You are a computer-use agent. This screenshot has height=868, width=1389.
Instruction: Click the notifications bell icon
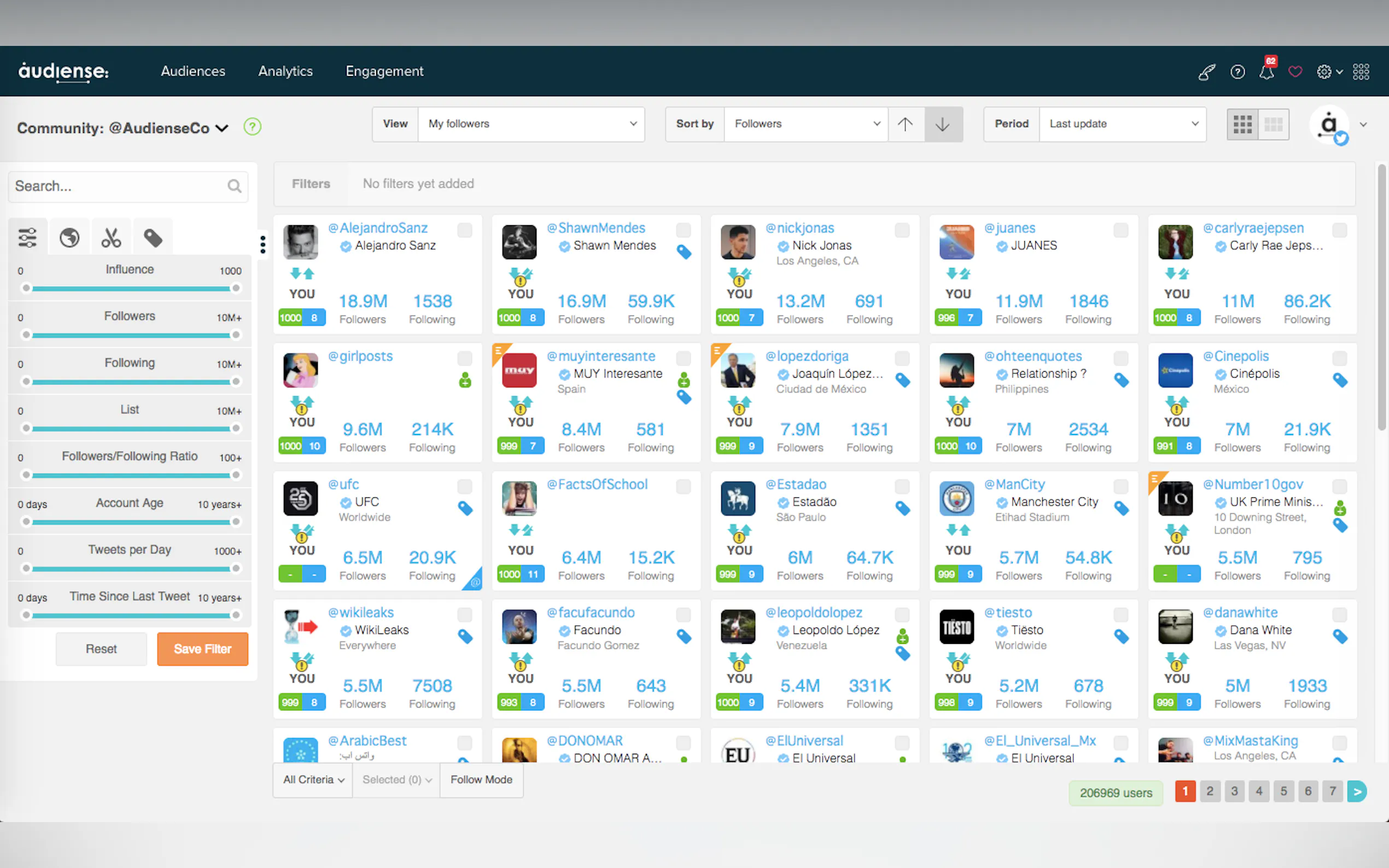(1266, 72)
